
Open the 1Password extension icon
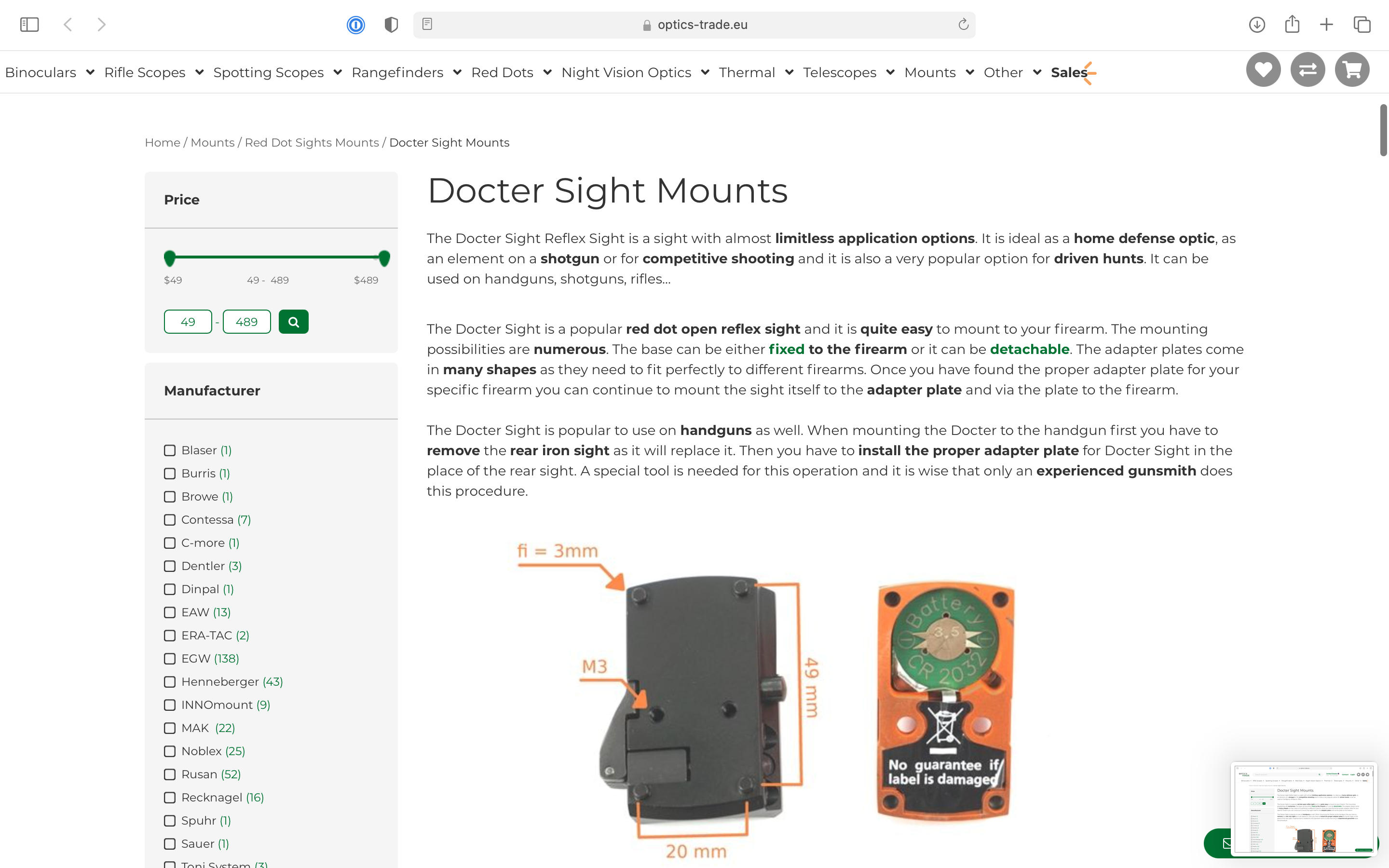[x=356, y=25]
